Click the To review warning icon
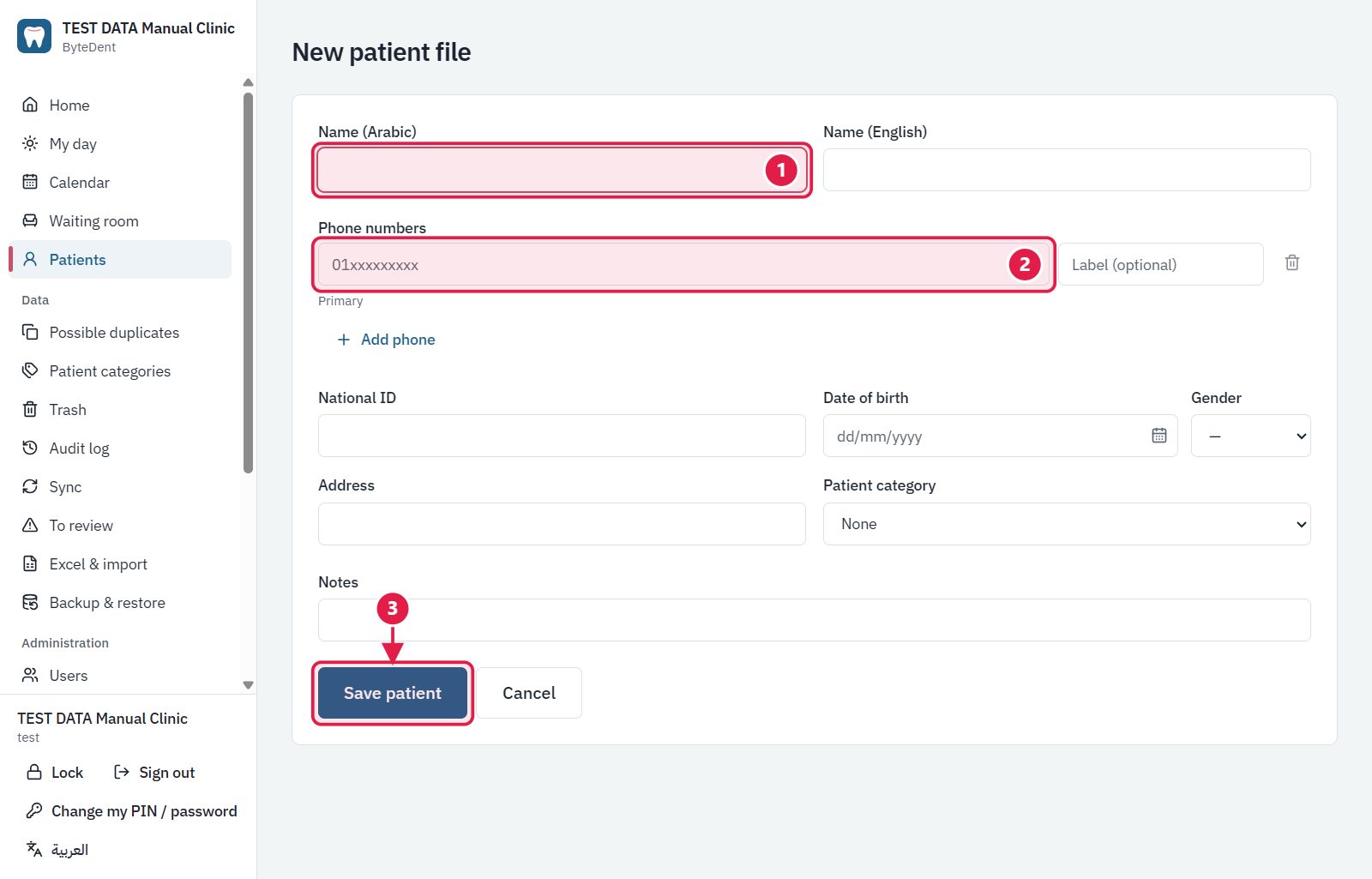The image size is (1372, 879). (30, 525)
